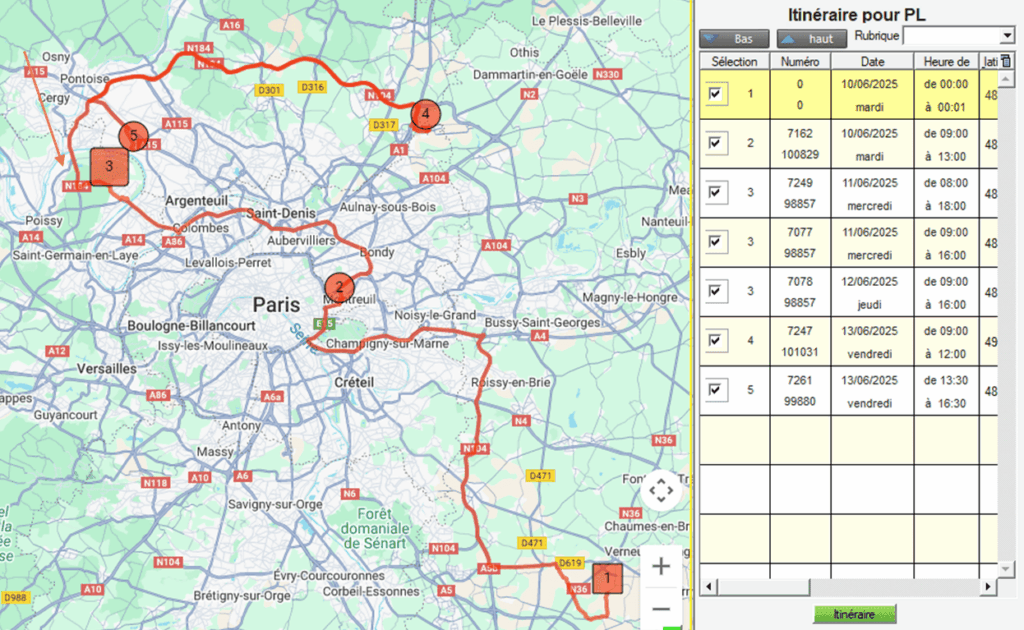
Task: Zoom out on the map with minus
Action: [661, 608]
